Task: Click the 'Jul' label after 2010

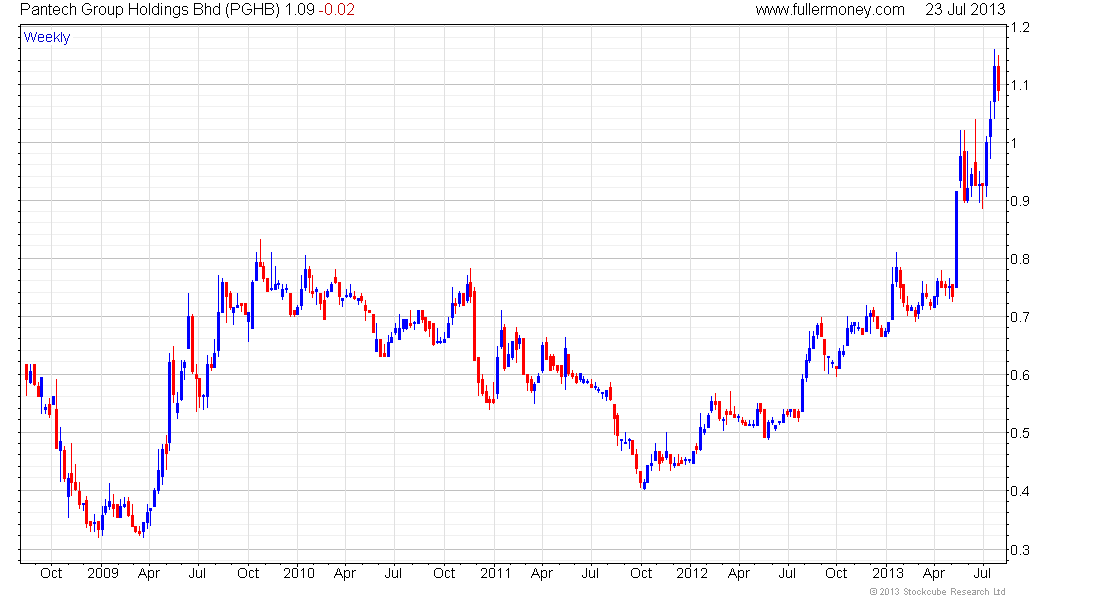Action: coord(393,573)
